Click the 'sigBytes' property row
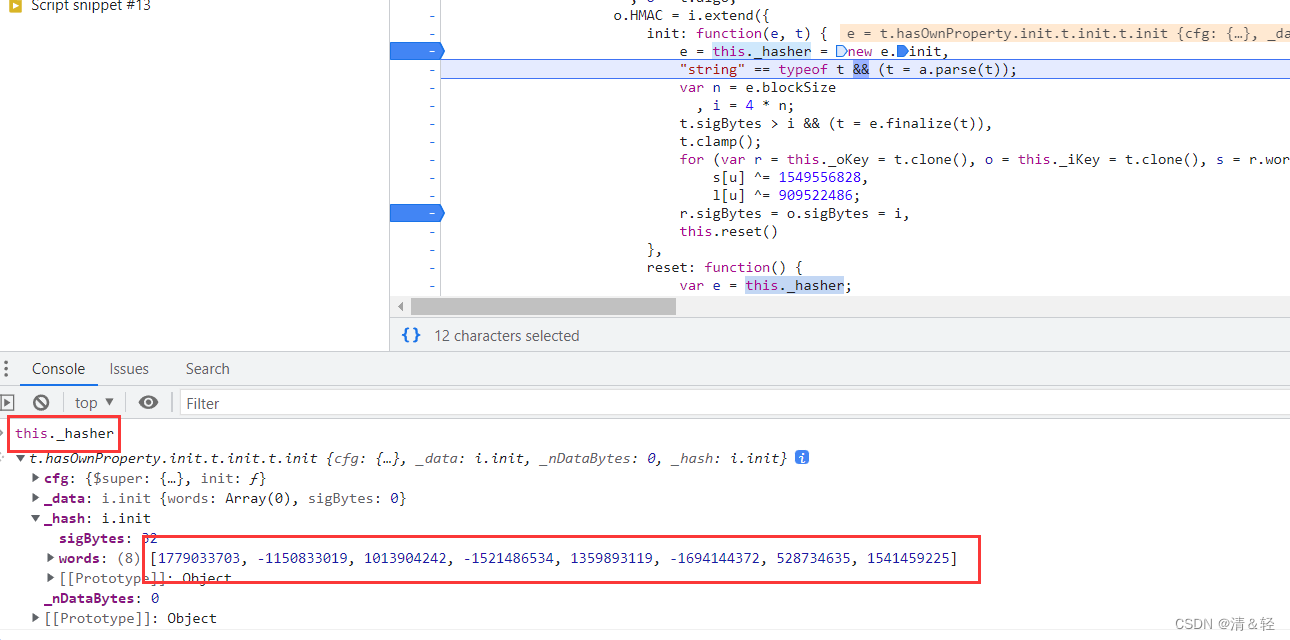The image size is (1290, 640). 108,538
